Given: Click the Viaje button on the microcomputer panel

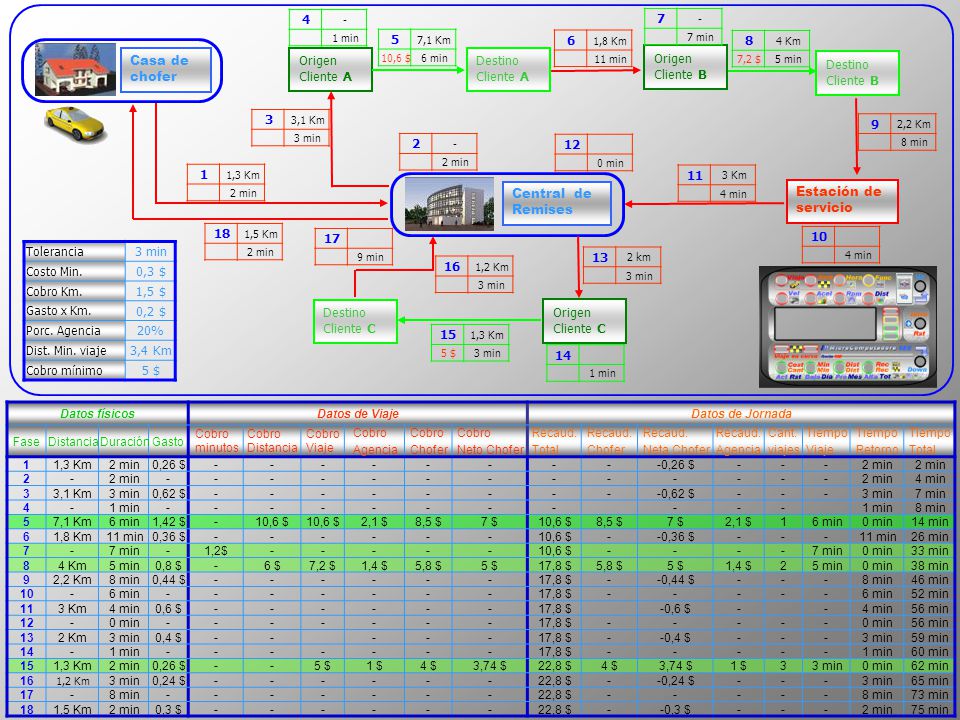Looking at the screenshot, I should point(781,280).
